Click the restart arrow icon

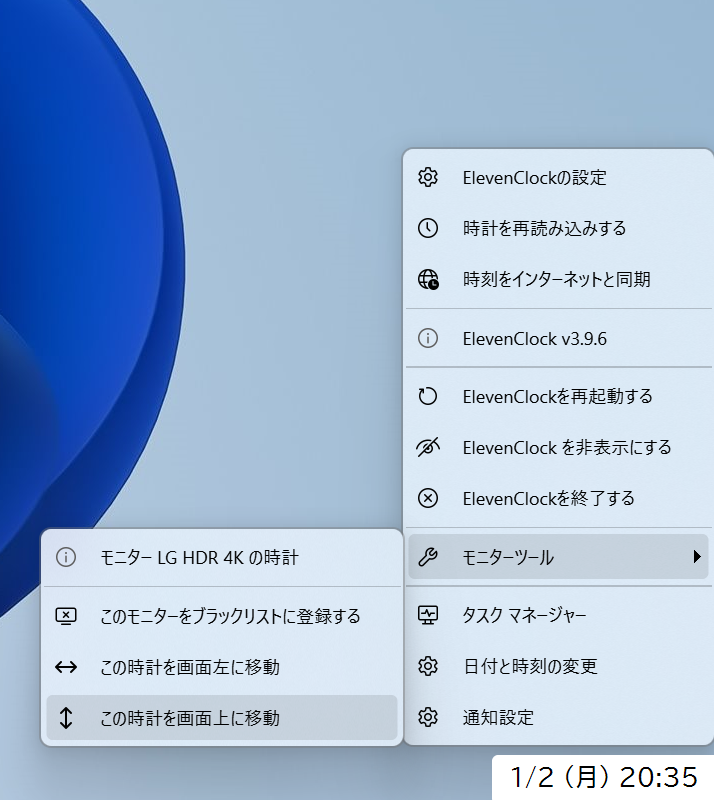(428, 396)
